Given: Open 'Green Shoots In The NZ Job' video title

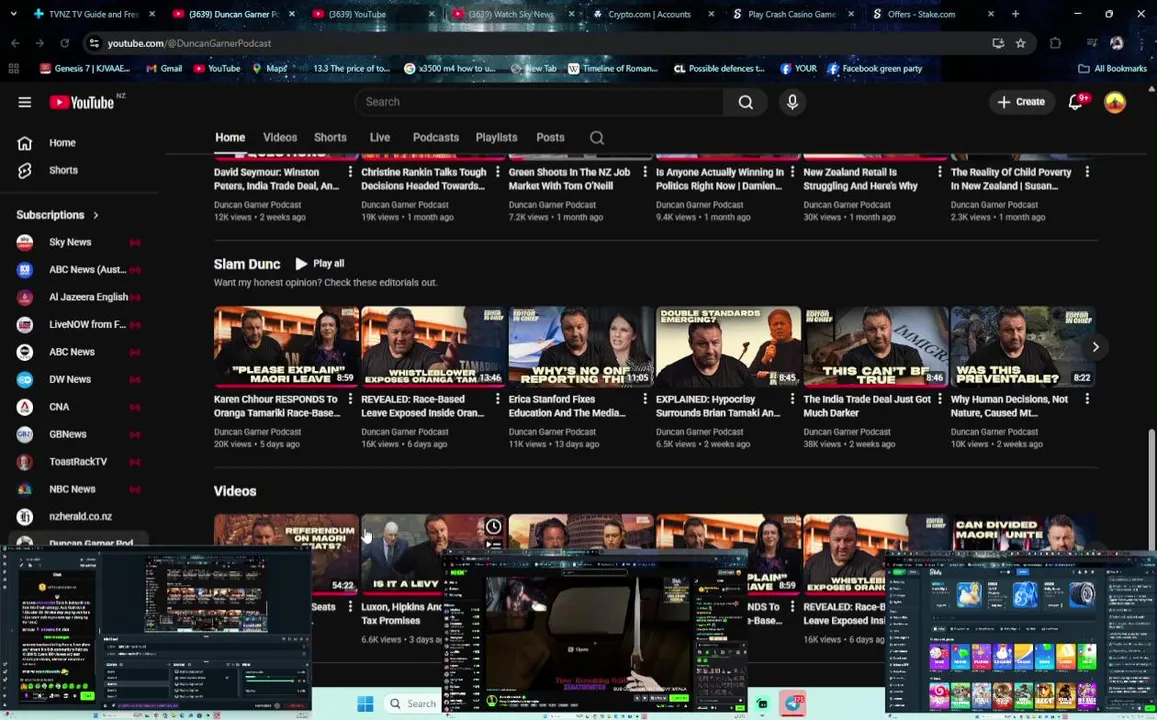Looking at the screenshot, I should point(569,179).
